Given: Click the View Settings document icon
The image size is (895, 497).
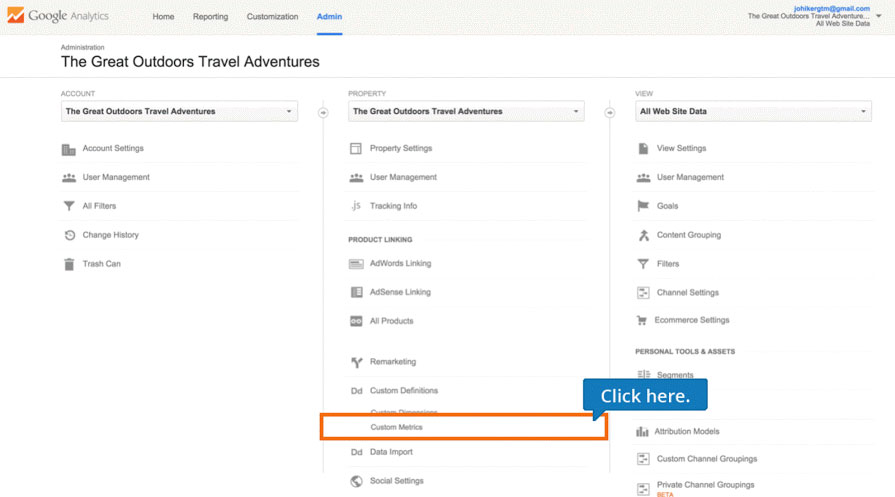Looking at the screenshot, I should [x=643, y=148].
